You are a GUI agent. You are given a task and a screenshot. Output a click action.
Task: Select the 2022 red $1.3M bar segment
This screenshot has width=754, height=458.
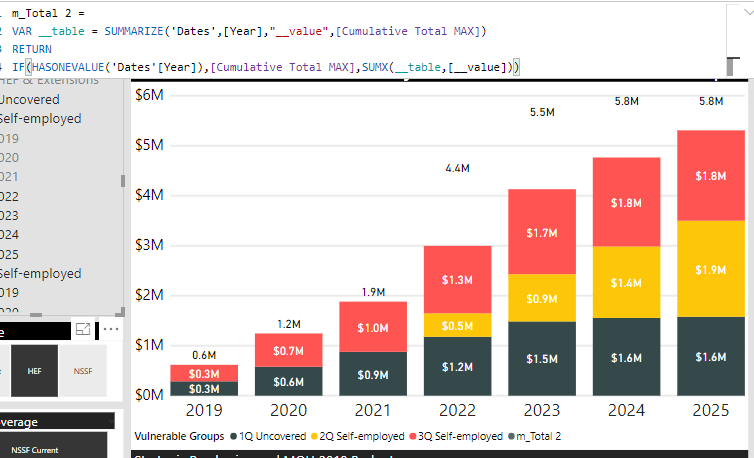point(457,280)
